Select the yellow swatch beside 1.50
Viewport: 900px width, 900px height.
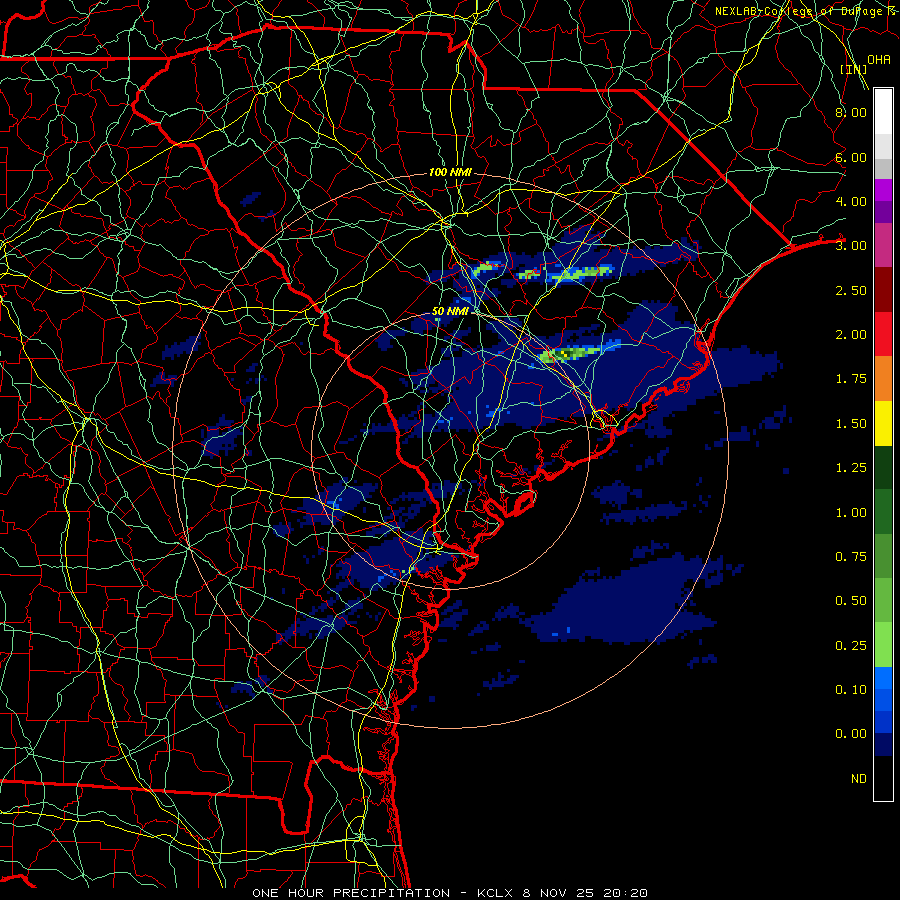point(883,423)
